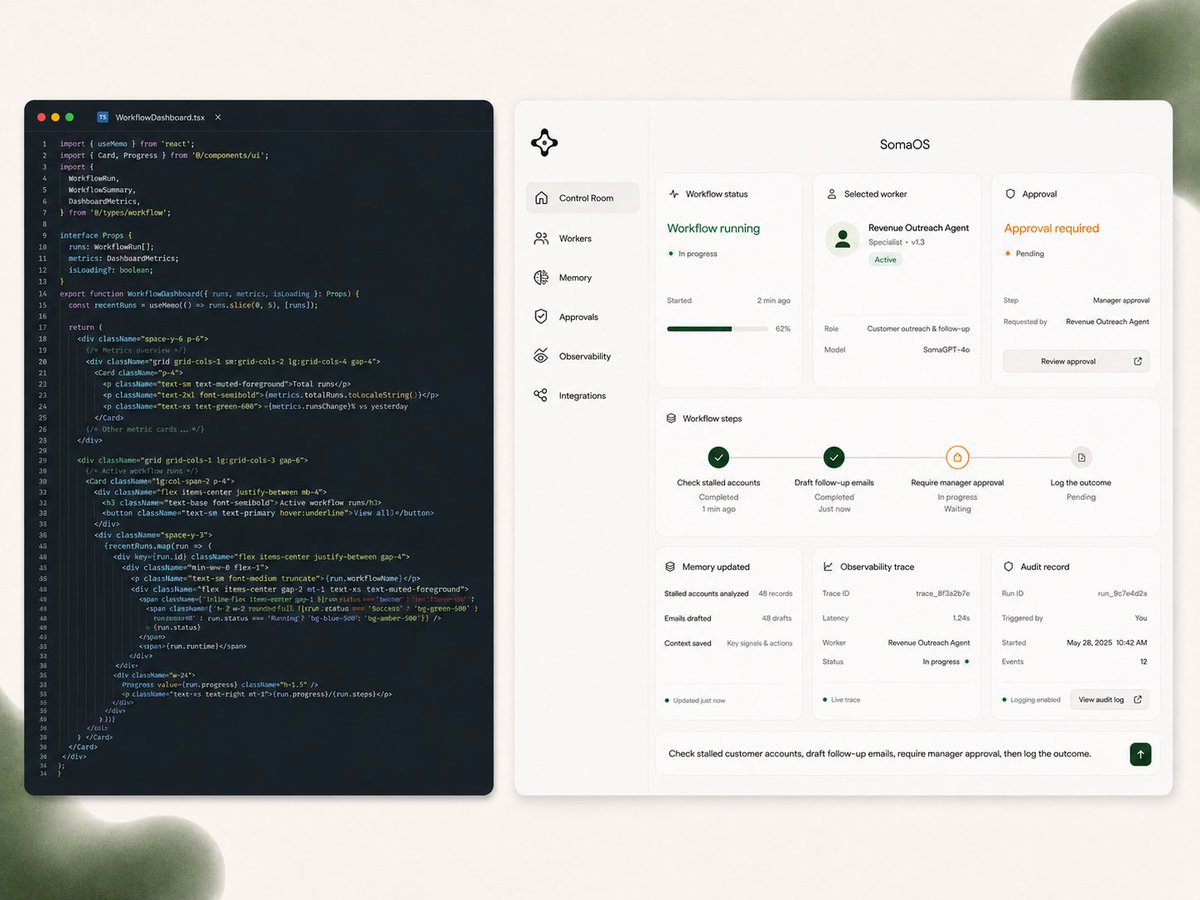The width and height of the screenshot is (1200, 900).
Task: Click the Workers people icon
Action: pos(541,238)
